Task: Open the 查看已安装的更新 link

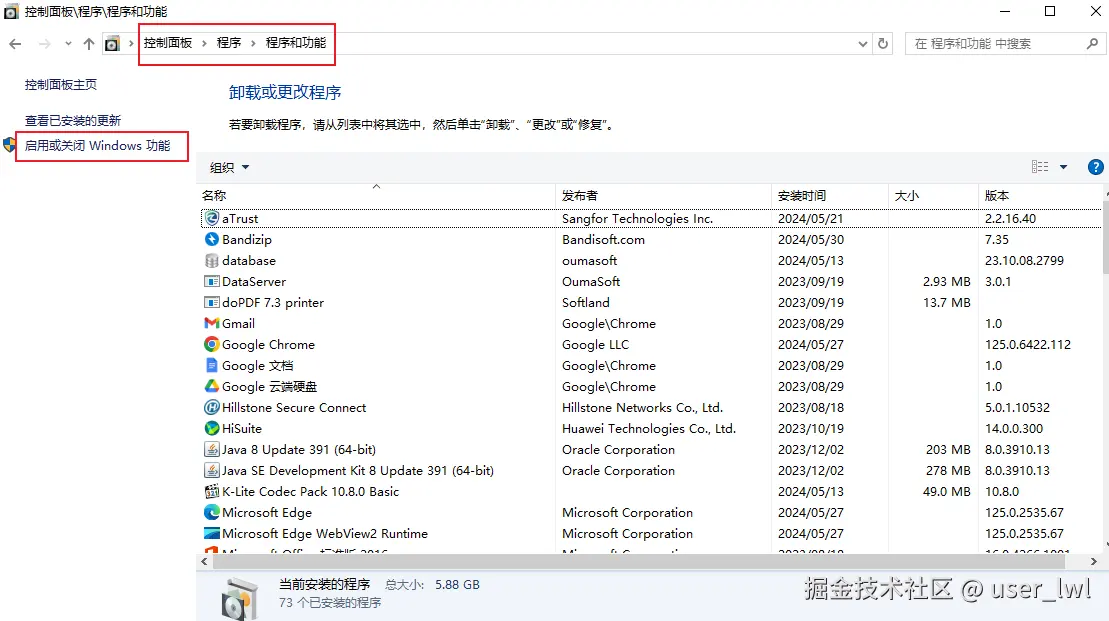Action: (73, 121)
